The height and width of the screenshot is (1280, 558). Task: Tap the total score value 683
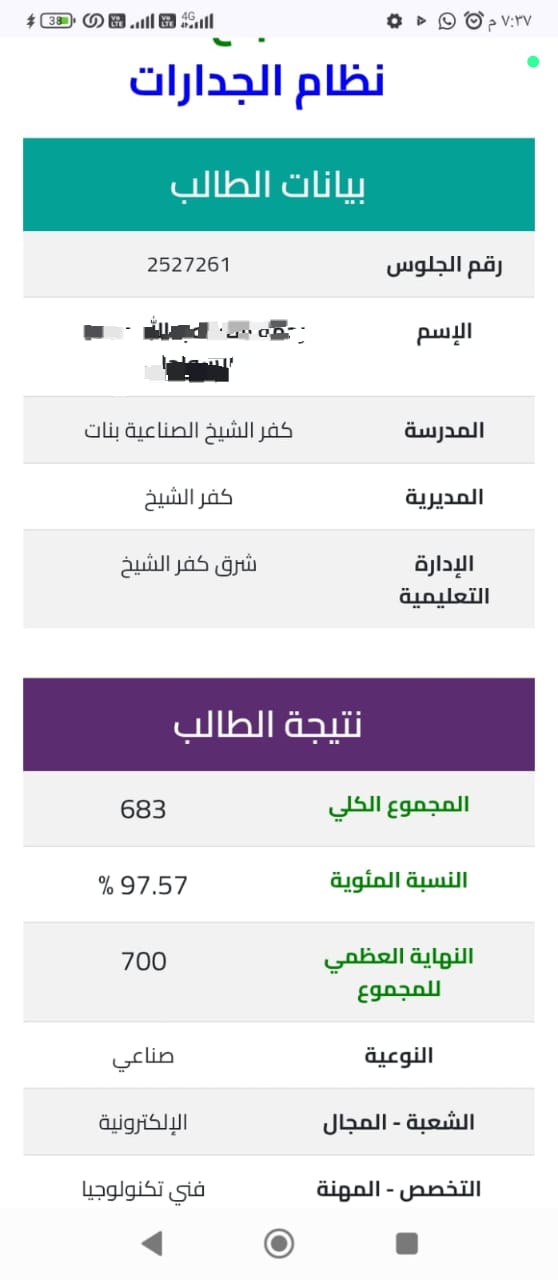point(143,809)
